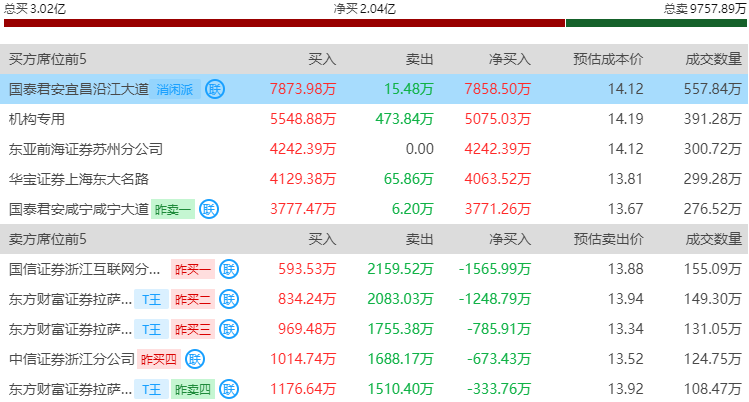This screenshot has width=749, height=402.
Task: Click the 7873.98万 buy value
Action: [x=303, y=89]
